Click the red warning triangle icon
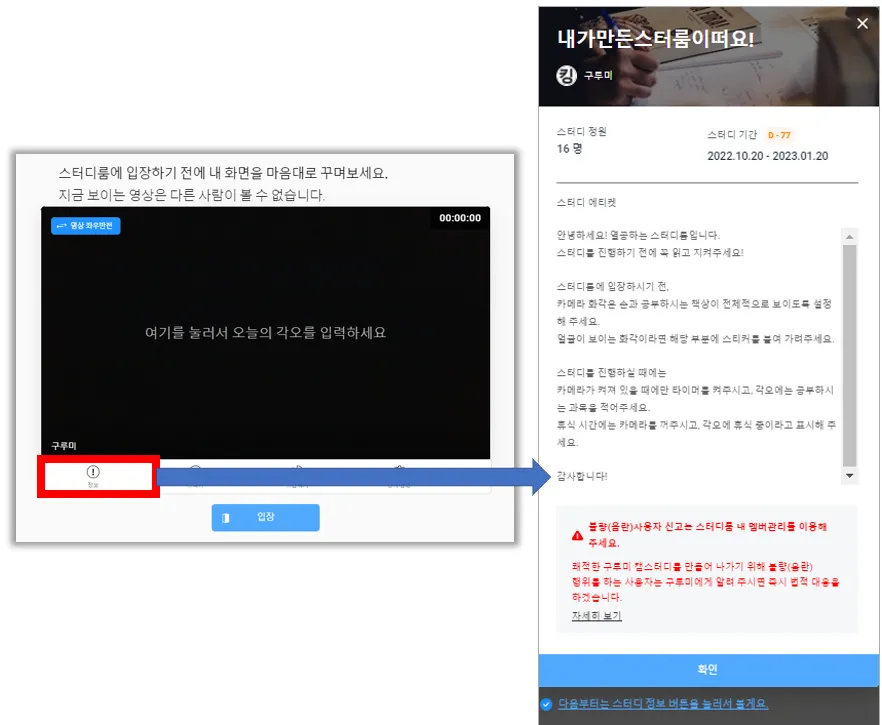Viewport: 882px width, 725px height. (577, 535)
